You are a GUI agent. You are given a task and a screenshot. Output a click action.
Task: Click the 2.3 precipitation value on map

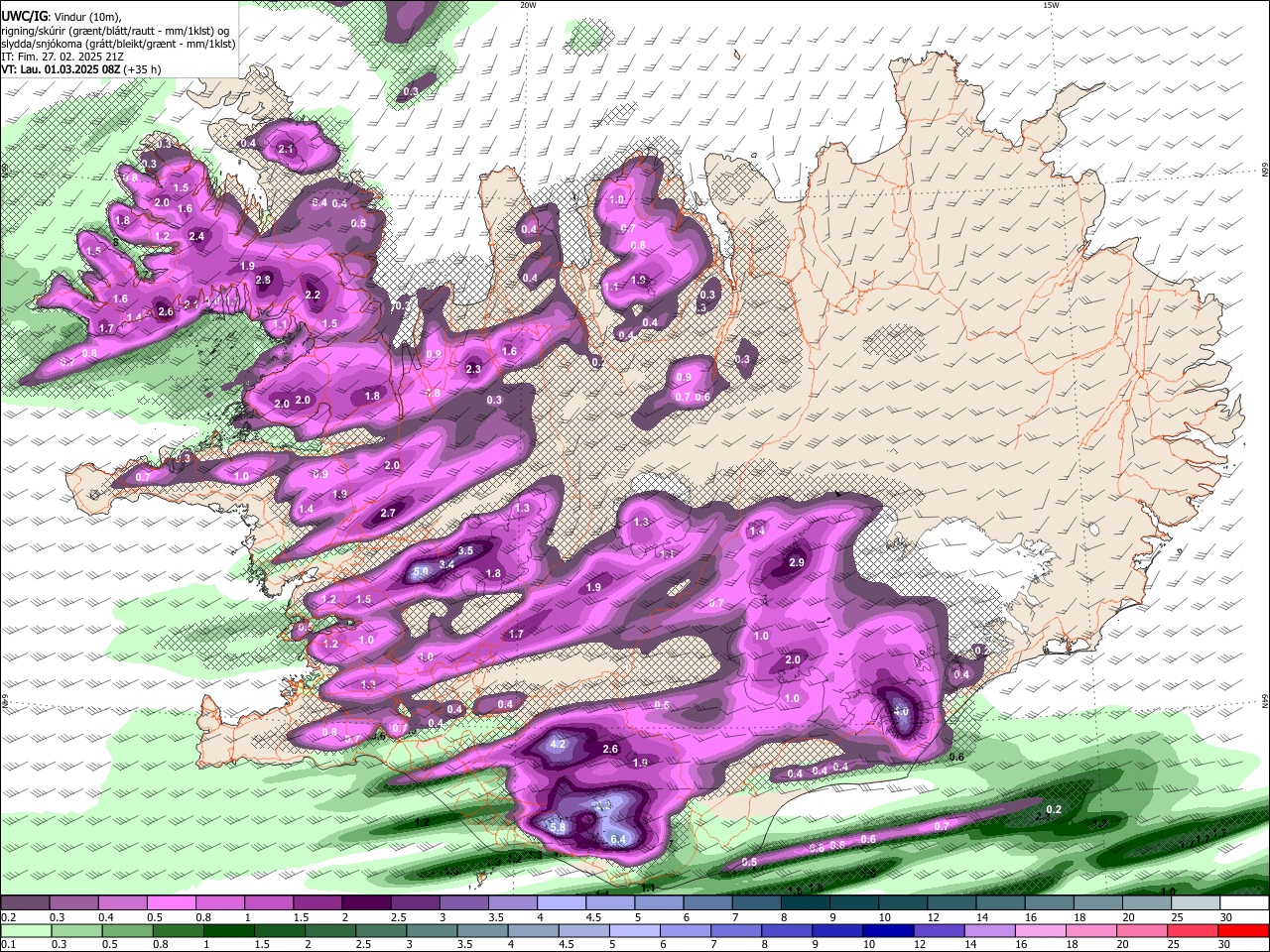473,369
